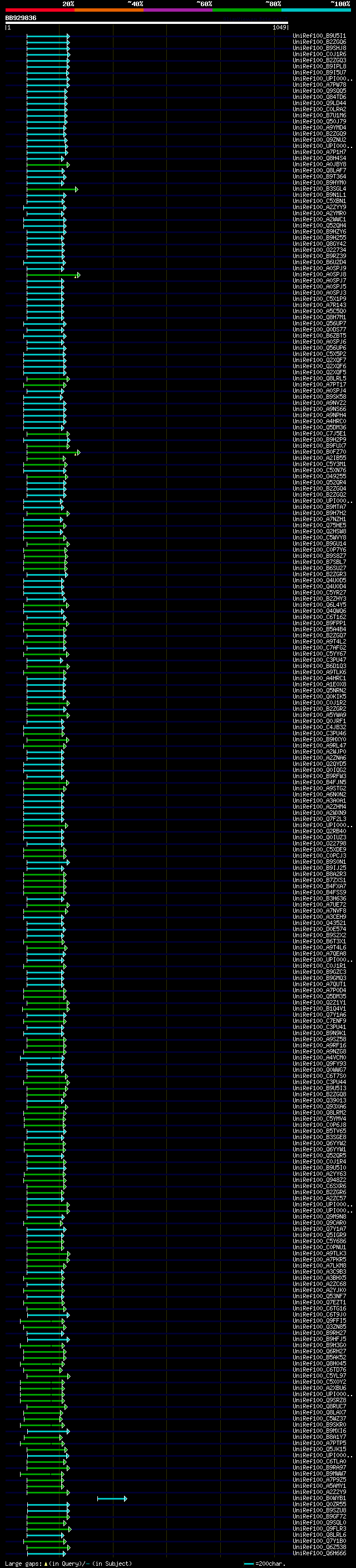This screenshot has height=1568, width=356.
Task: Click the red 20% identity legend segment
Action: click(39, 10)
